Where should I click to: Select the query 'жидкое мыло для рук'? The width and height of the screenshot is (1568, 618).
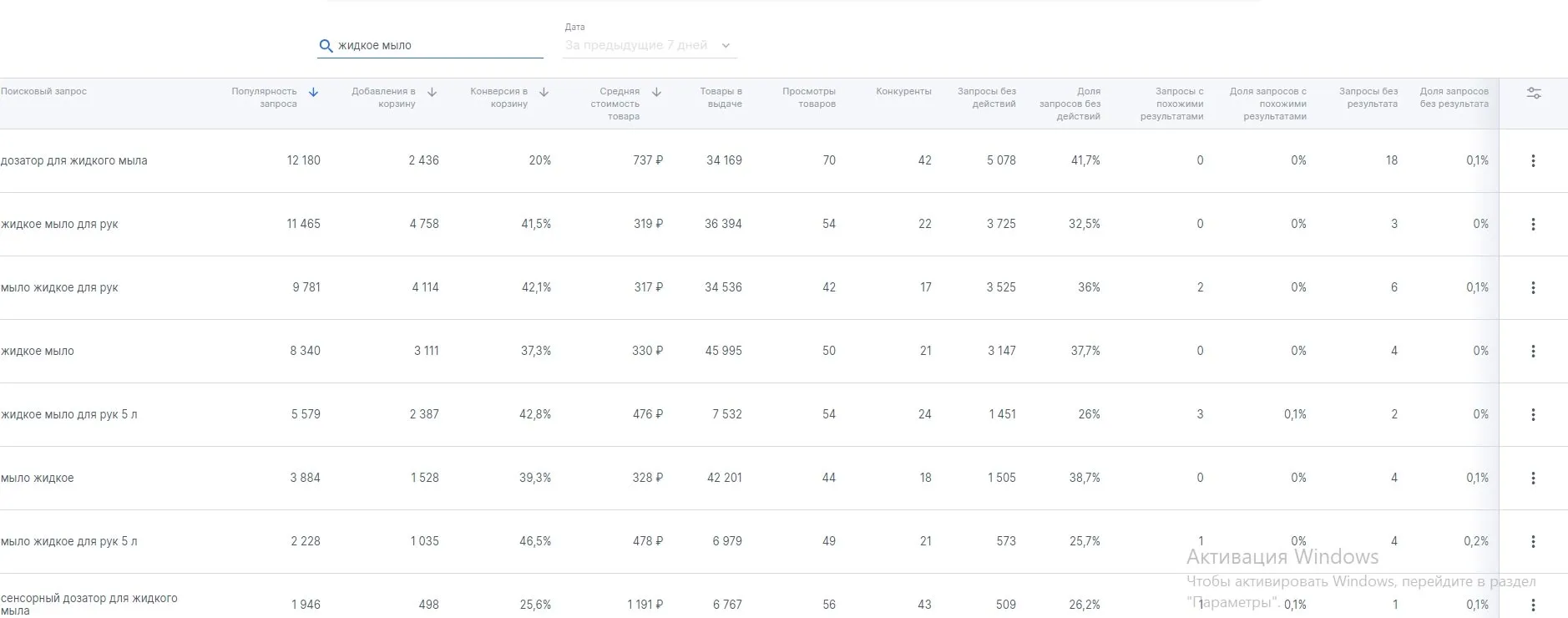(59, 224)
